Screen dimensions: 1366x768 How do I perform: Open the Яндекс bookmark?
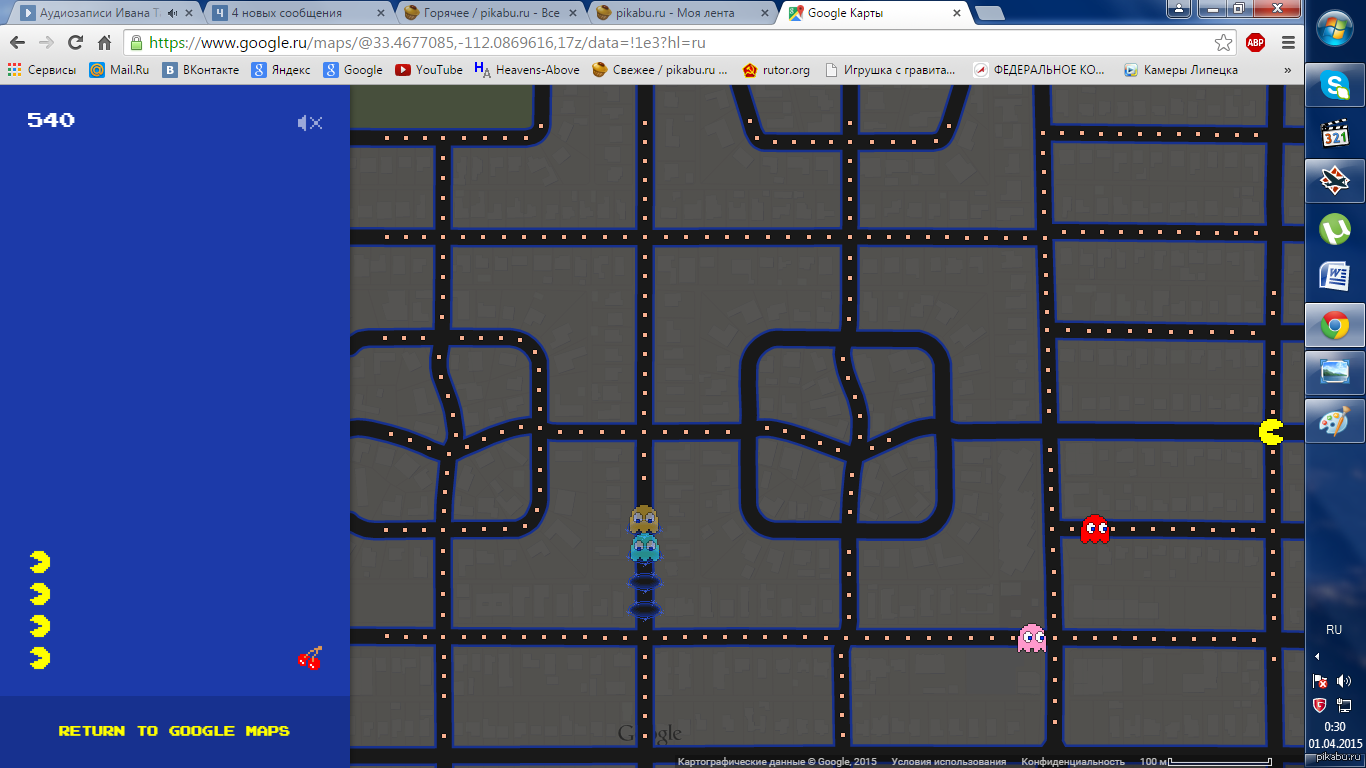281,70
